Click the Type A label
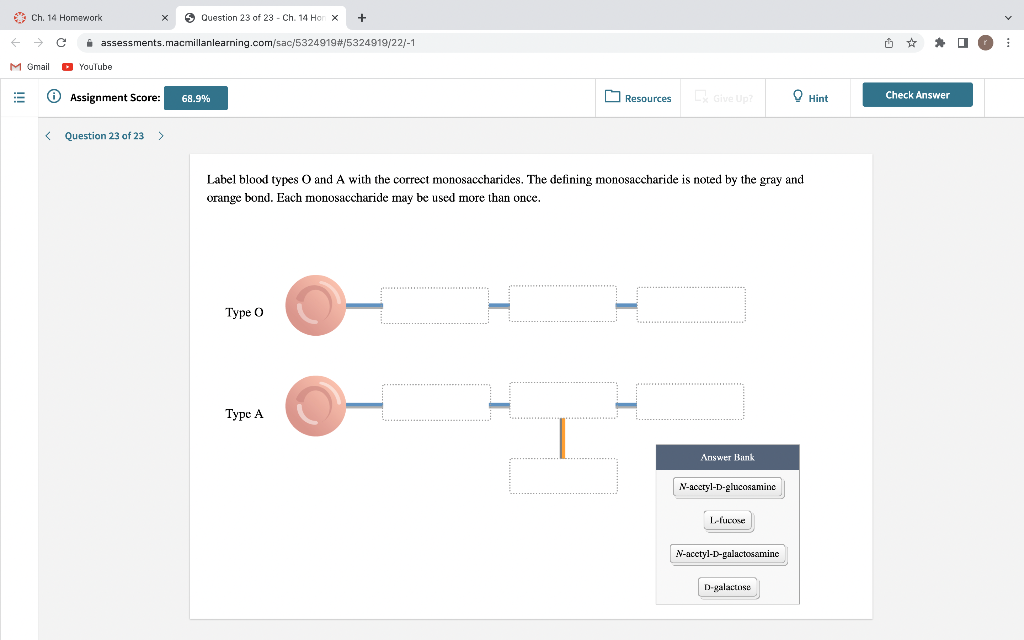This screenshot has height=640, width=1024. (x=244, y=413)
